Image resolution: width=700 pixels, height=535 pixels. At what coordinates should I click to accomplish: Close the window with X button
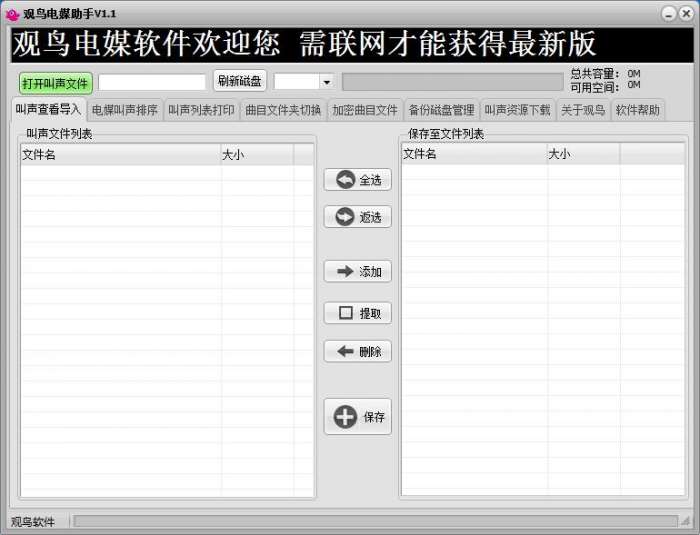[686, 14]
